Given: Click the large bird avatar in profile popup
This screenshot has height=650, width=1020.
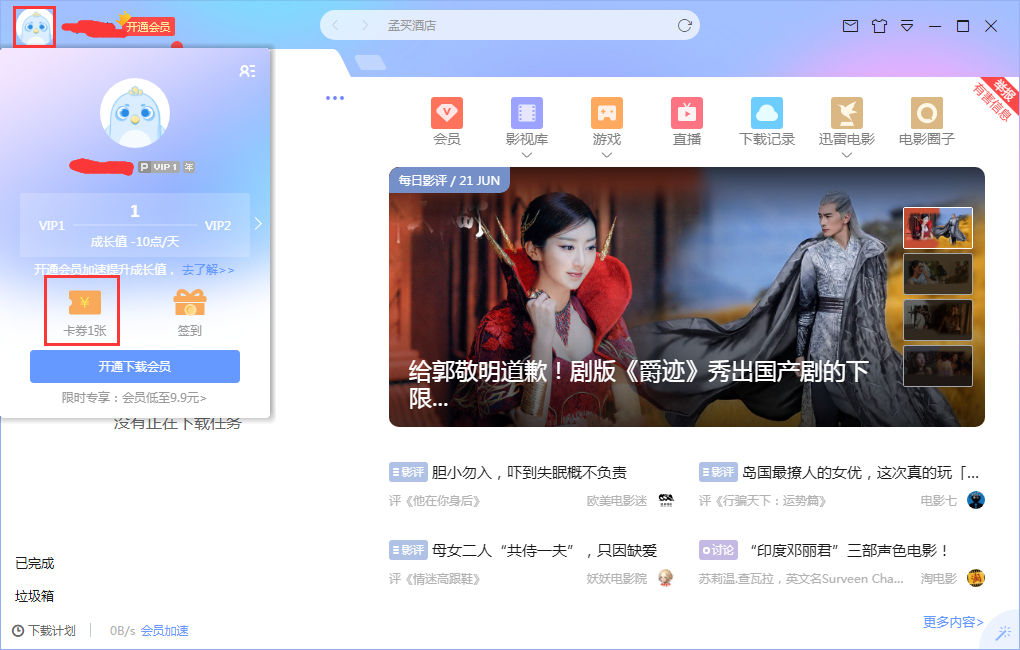Looking at the screenshot, I should [135, 114].
